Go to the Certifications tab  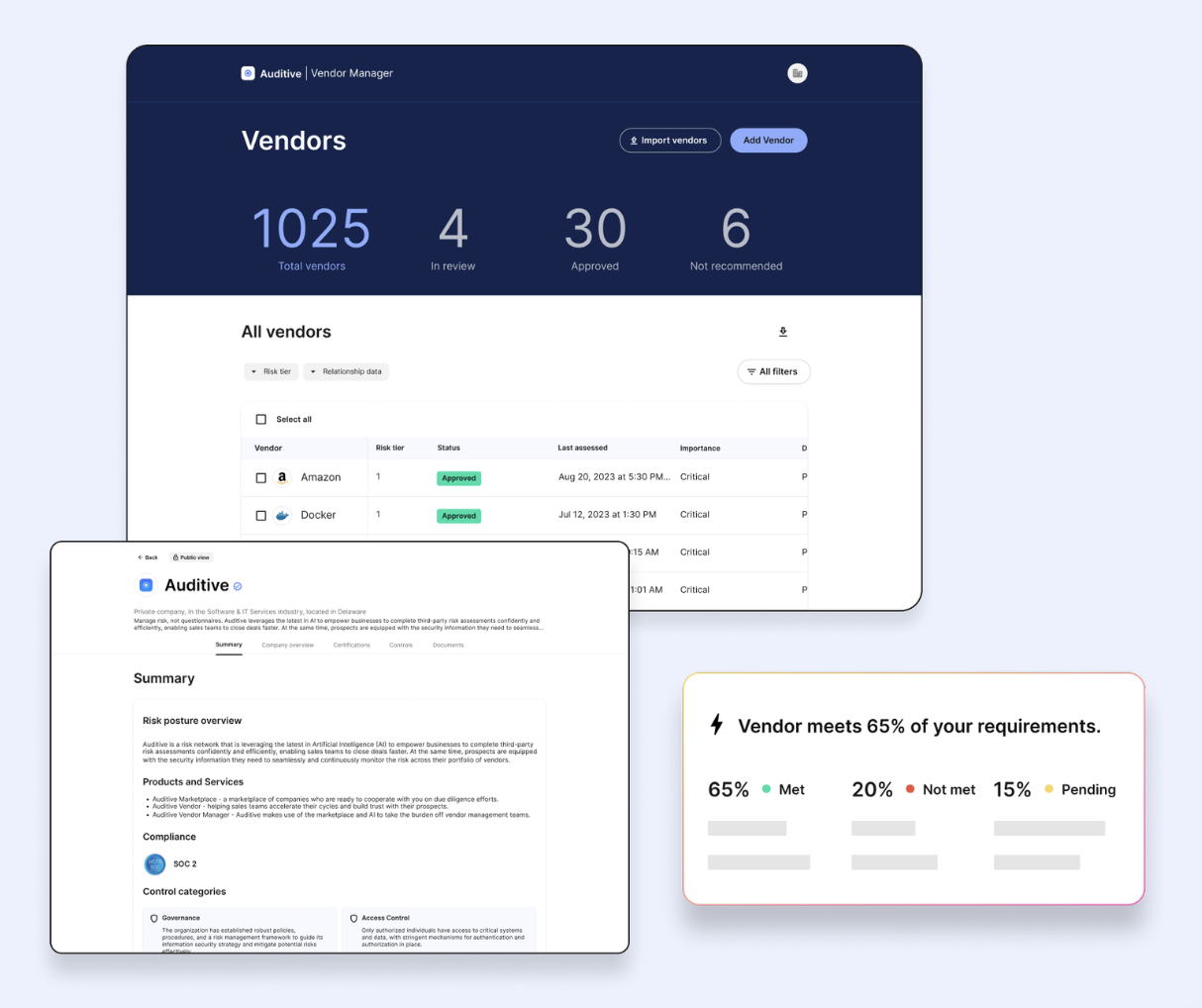[351, 645]
